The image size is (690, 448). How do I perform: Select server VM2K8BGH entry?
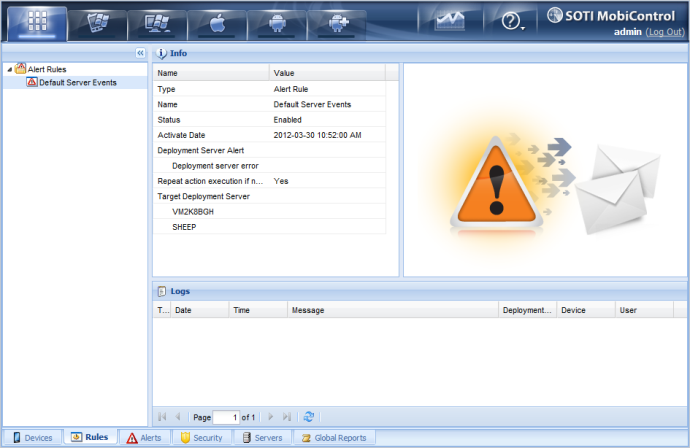click(269, 212)
